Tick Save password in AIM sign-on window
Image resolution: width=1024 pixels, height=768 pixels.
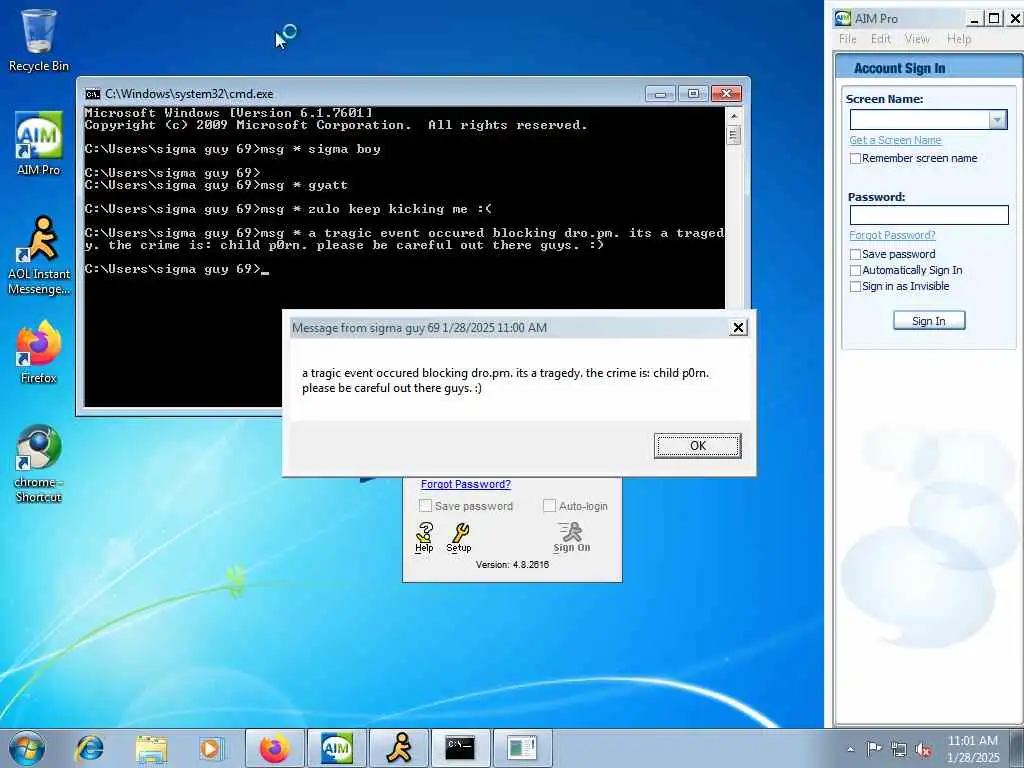(425, 505)
